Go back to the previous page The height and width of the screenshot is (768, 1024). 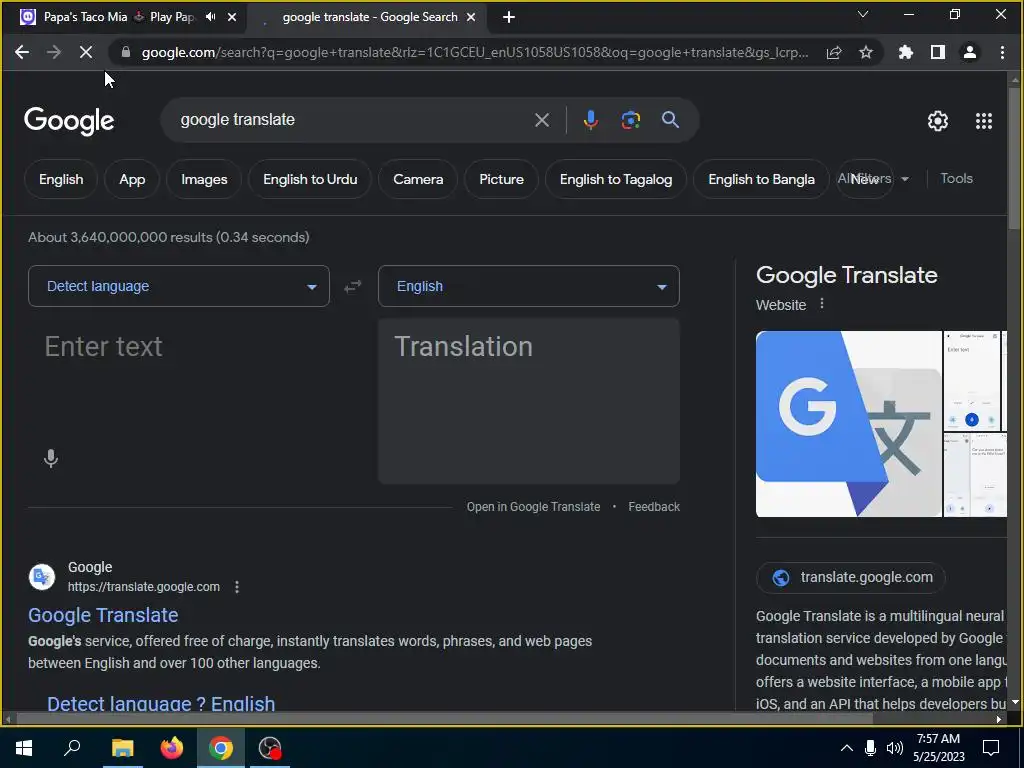[x=22, y=52]
